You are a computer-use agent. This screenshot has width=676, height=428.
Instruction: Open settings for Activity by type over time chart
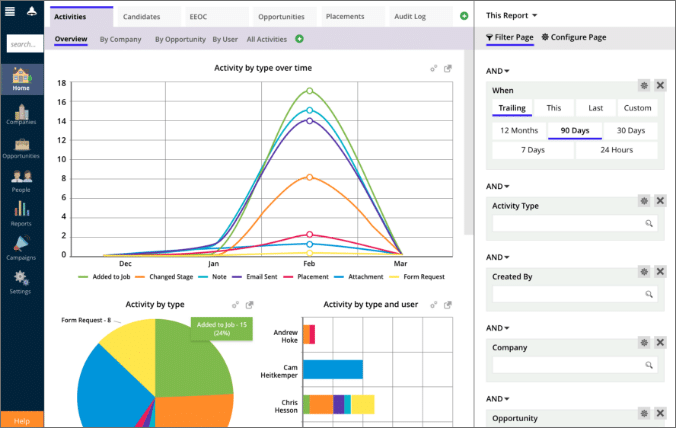pos(434,68)
